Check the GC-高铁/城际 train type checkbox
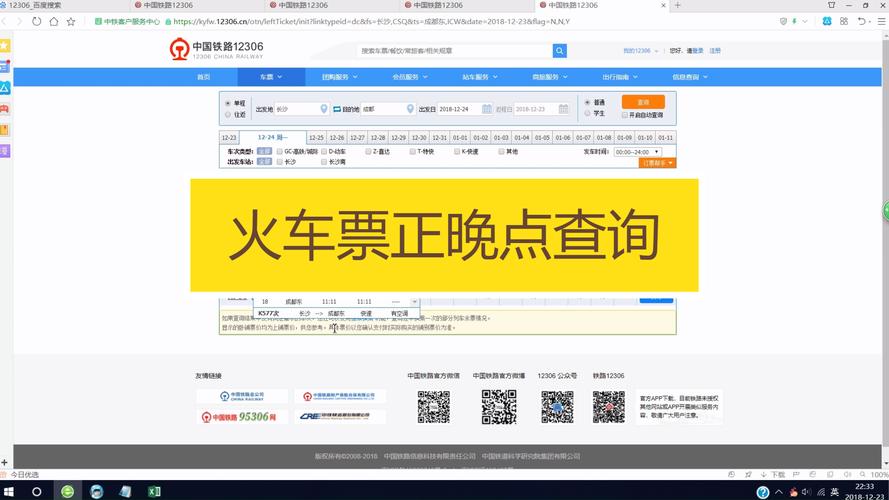 click(280, 152)
